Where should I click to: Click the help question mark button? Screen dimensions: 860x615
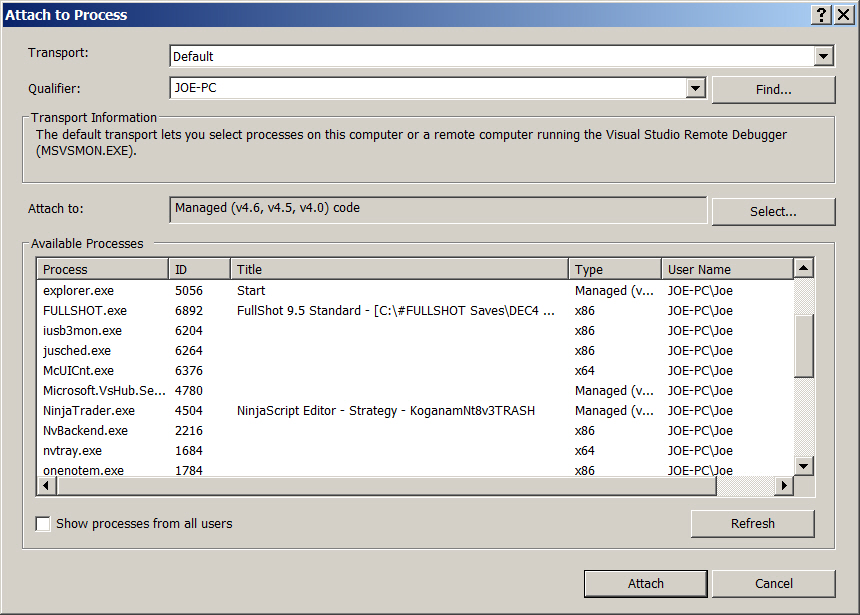coord(821,15)
